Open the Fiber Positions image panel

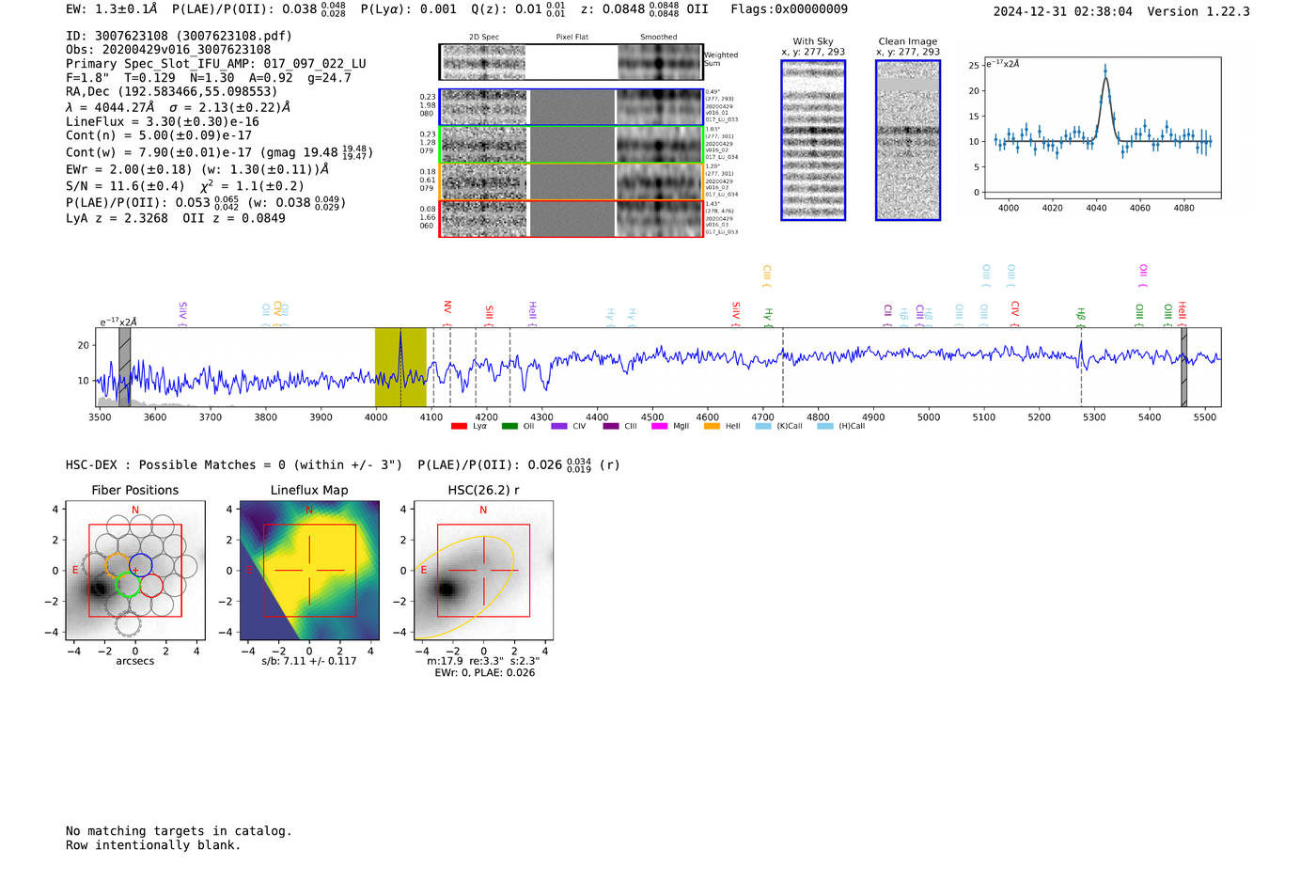coord(135,571)
